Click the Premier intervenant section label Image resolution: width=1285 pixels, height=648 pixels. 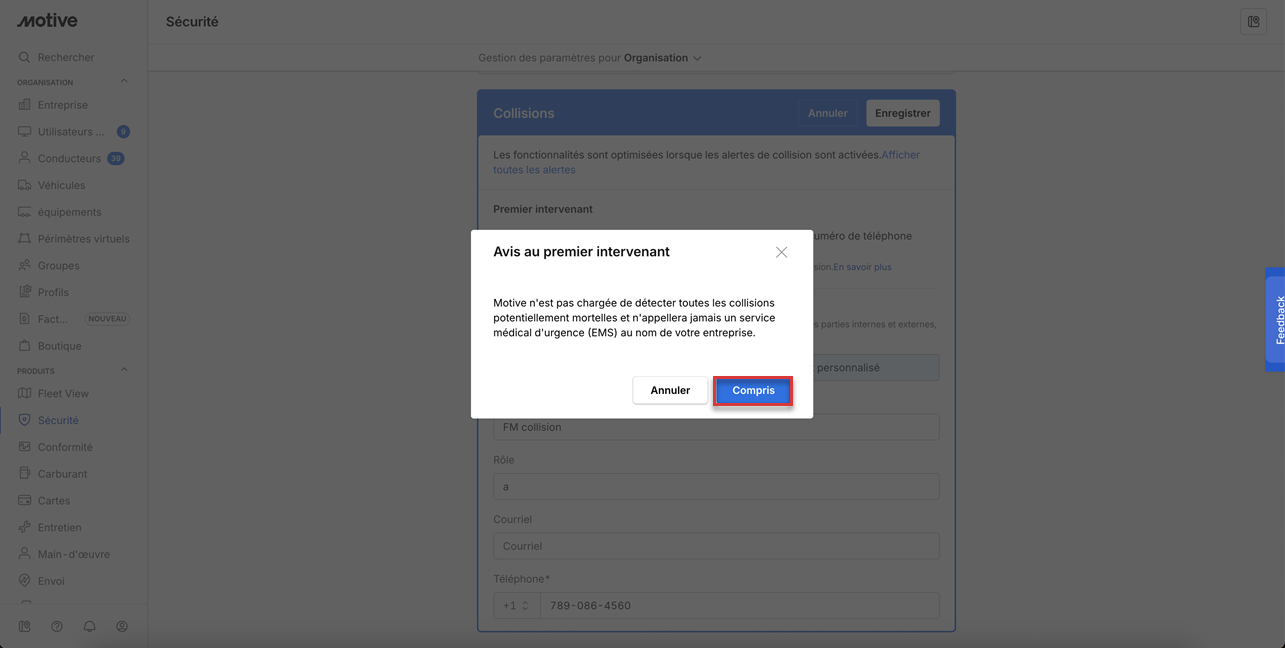tap(543, 209)
